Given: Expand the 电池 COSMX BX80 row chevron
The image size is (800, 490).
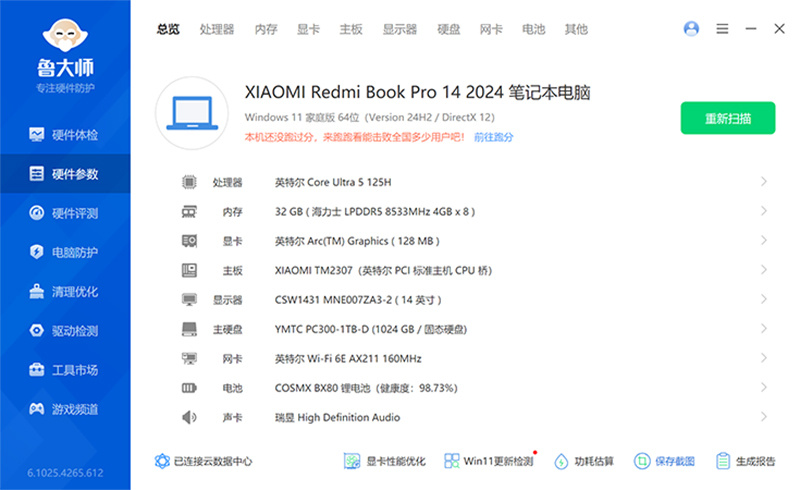Looking at the screenshot, I should click(763, 387).
